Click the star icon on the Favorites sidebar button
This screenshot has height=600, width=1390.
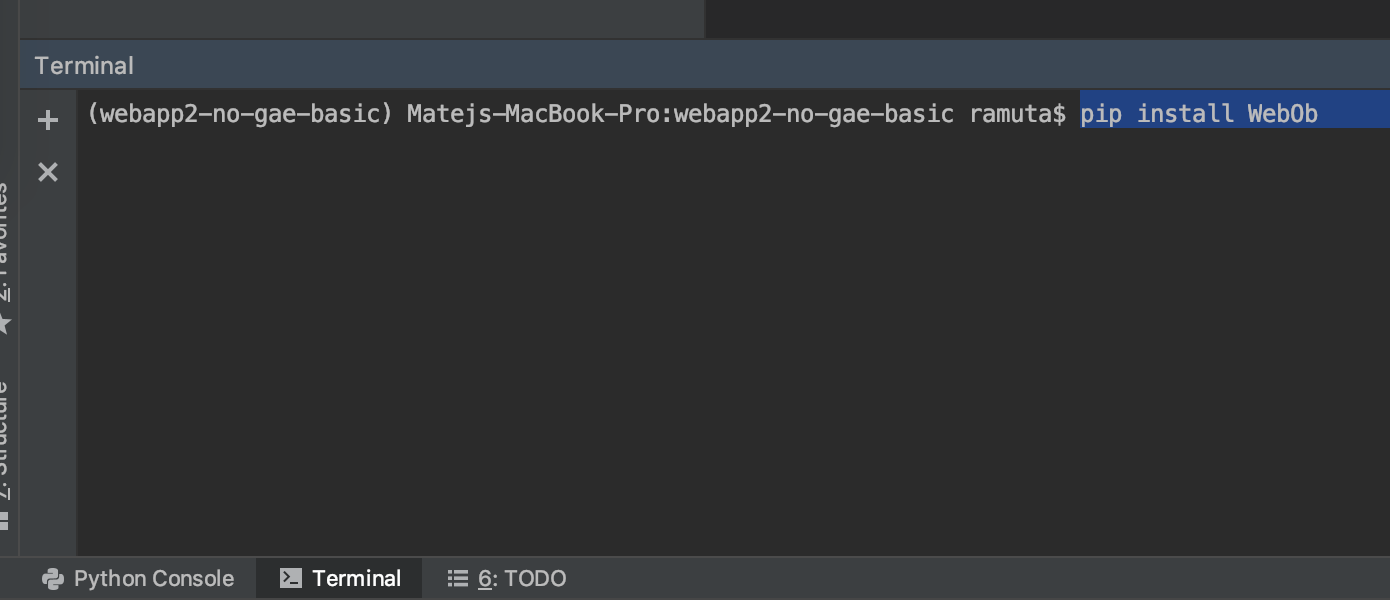click(x=7, y=322)
